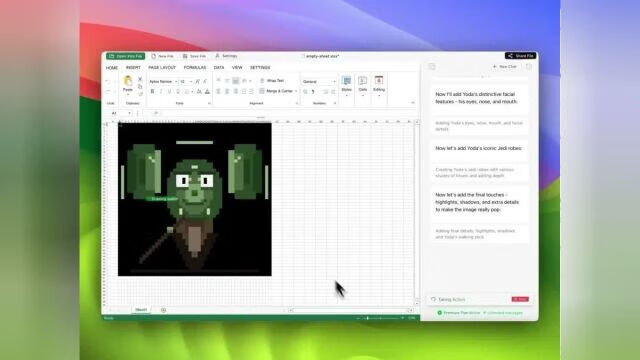Click the Paste clipboard icon
The image size is (640, 360).
pos(128,81)
